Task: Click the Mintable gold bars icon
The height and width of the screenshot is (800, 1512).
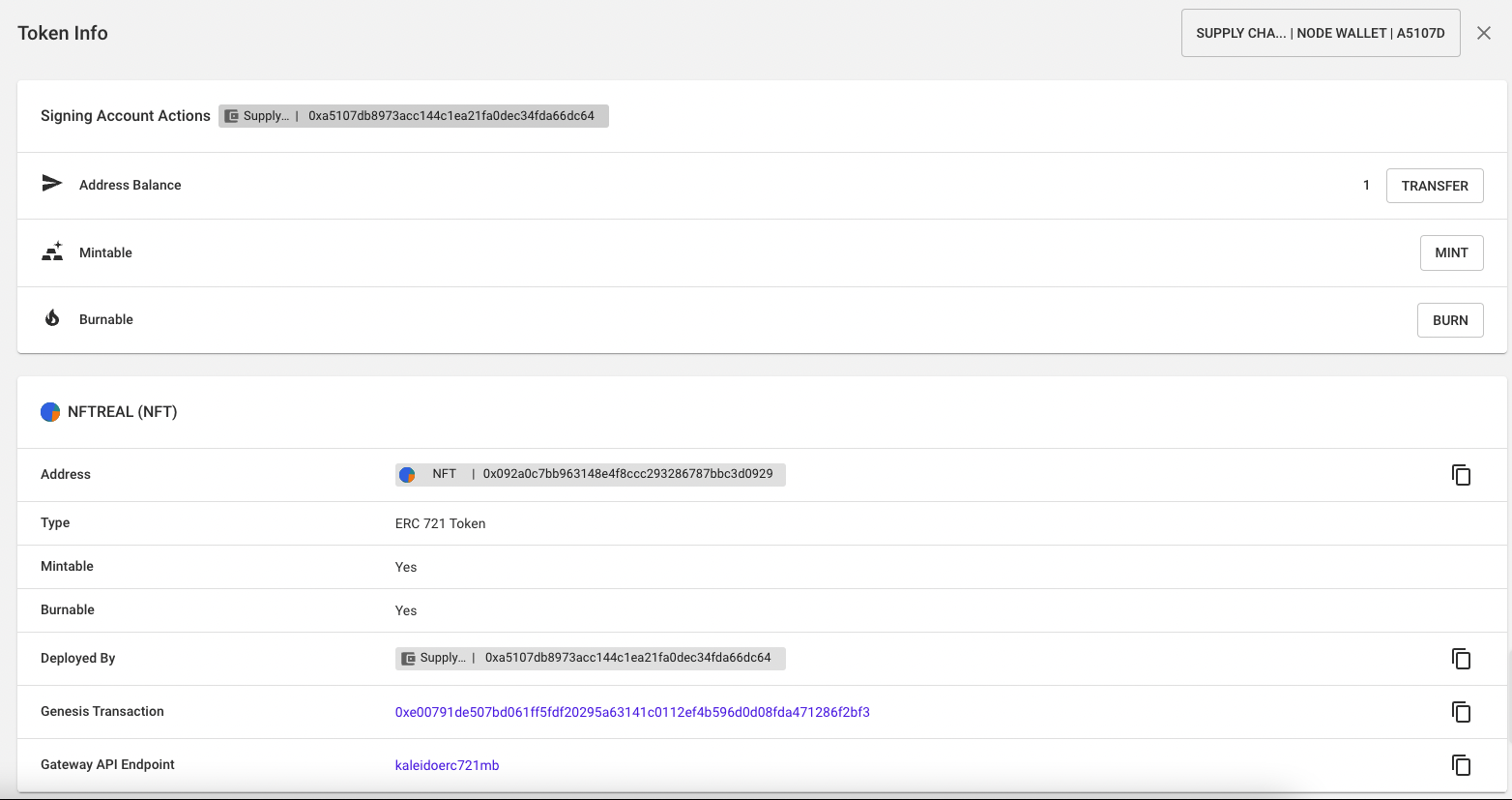Action: (x=52, y=252)
